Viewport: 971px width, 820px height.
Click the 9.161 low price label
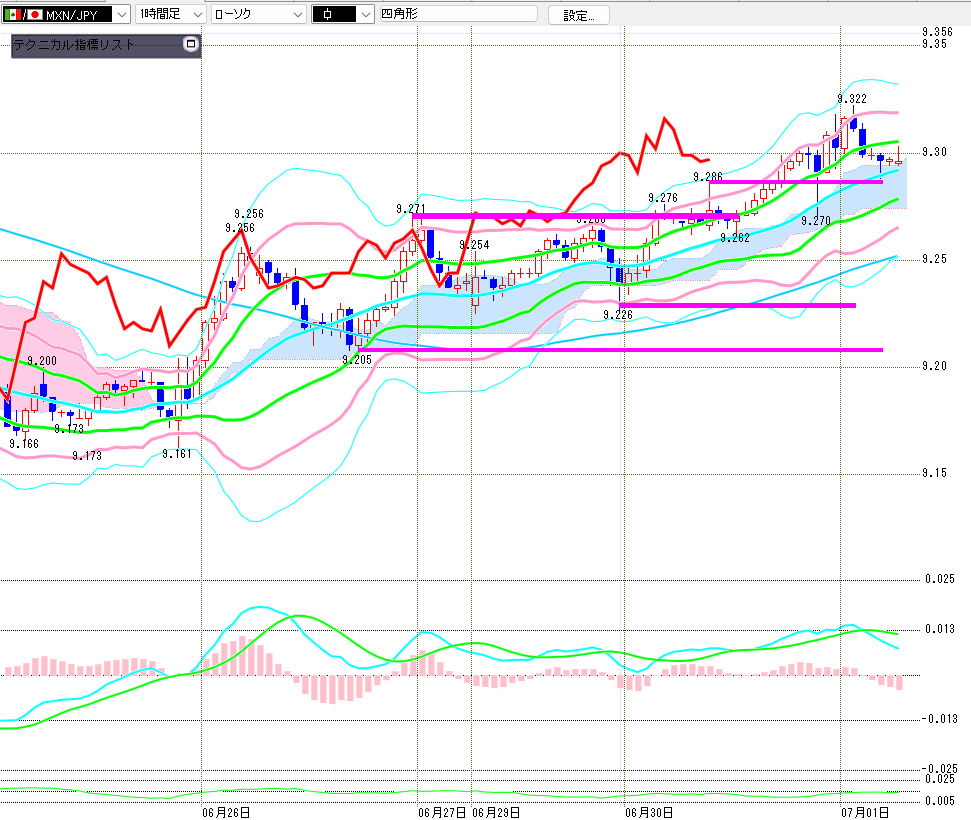pyautogui.click(x=177, y=454)
